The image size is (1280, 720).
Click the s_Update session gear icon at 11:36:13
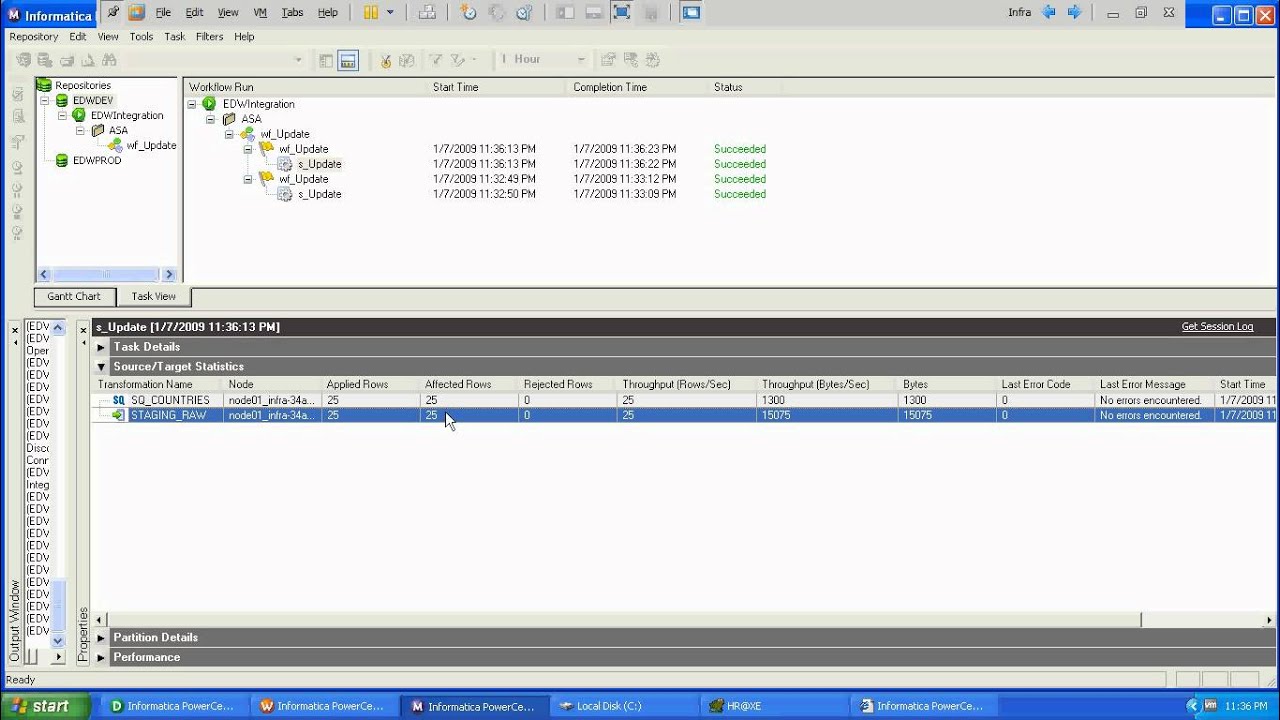(285, 164)
